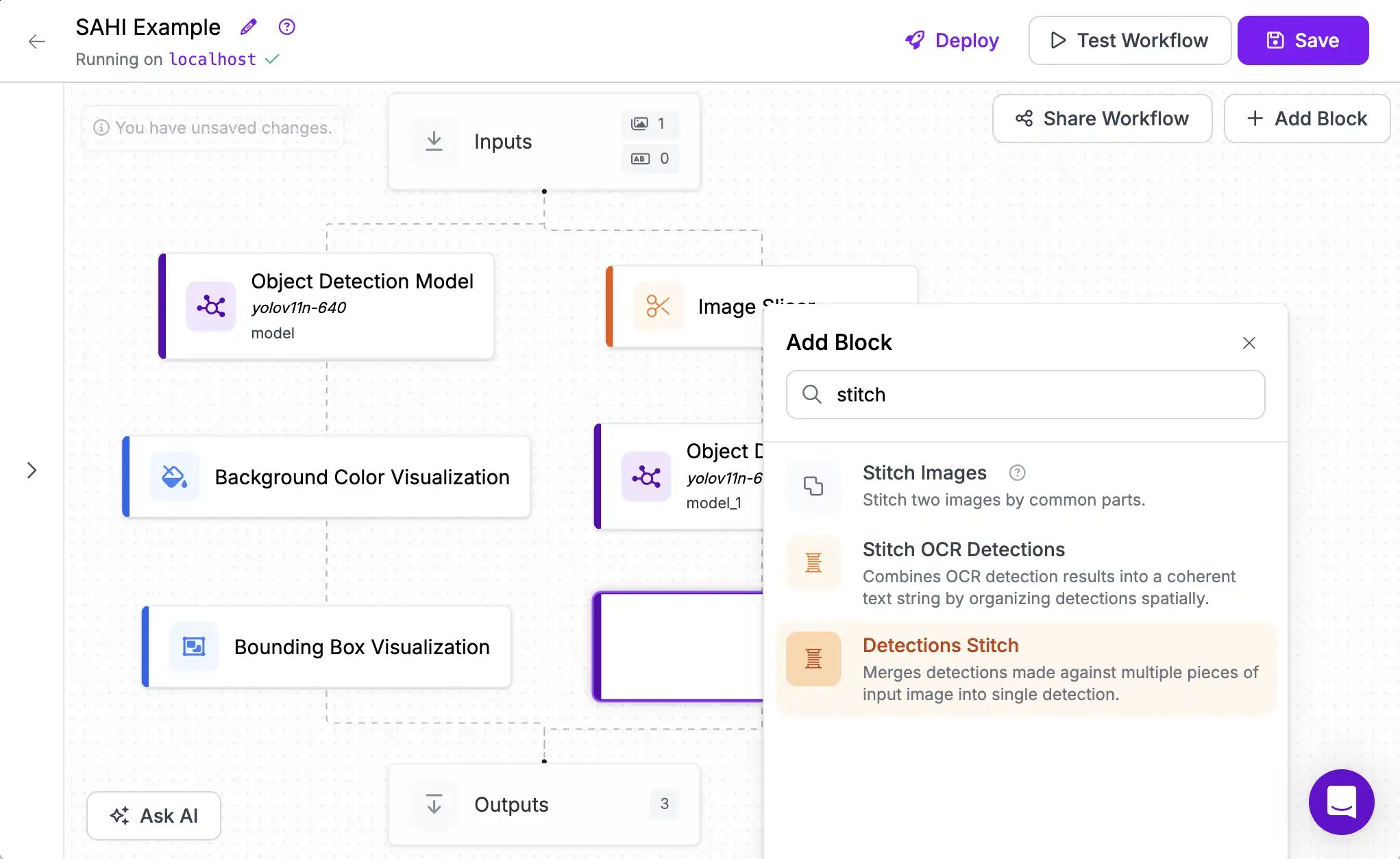1400x859 pixels.
Task: Close the Add Block panel
Action: click(x=1249, y=343)
